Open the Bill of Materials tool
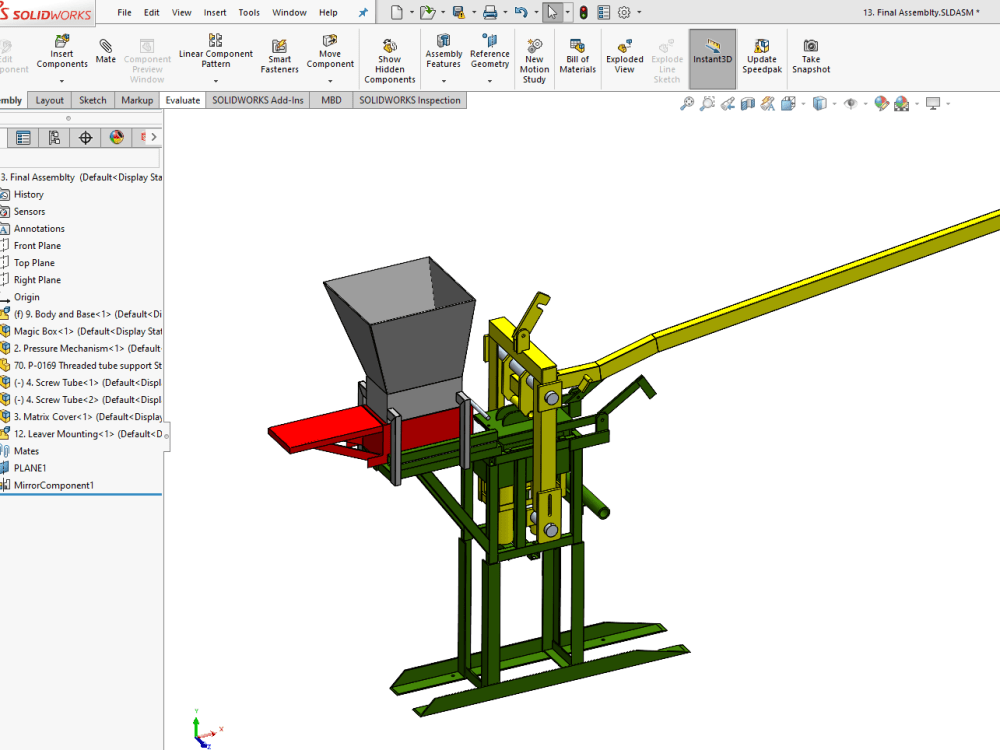 pyautogui.click(x=577, y=53)
